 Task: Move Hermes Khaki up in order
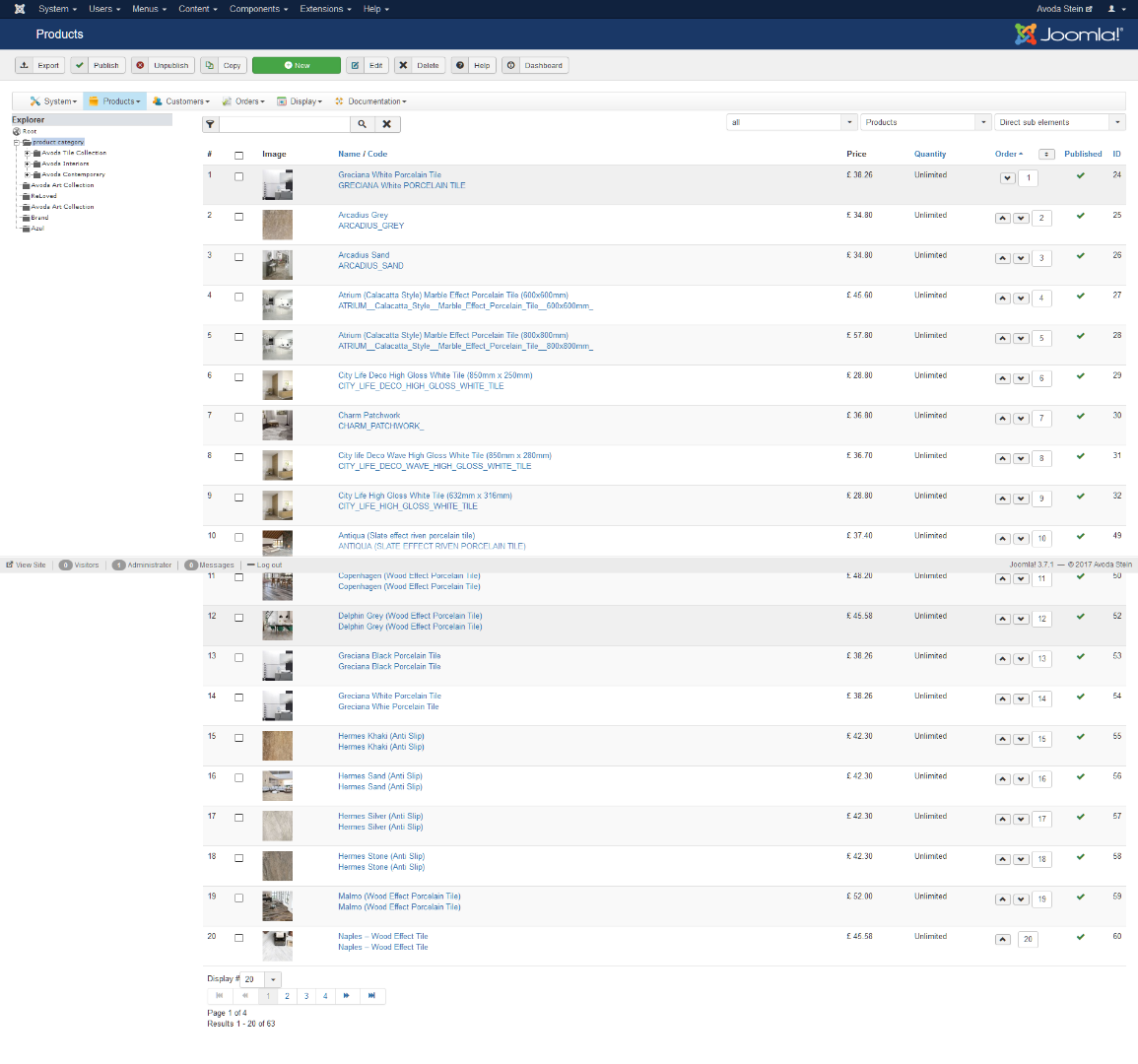point(1002,739)
